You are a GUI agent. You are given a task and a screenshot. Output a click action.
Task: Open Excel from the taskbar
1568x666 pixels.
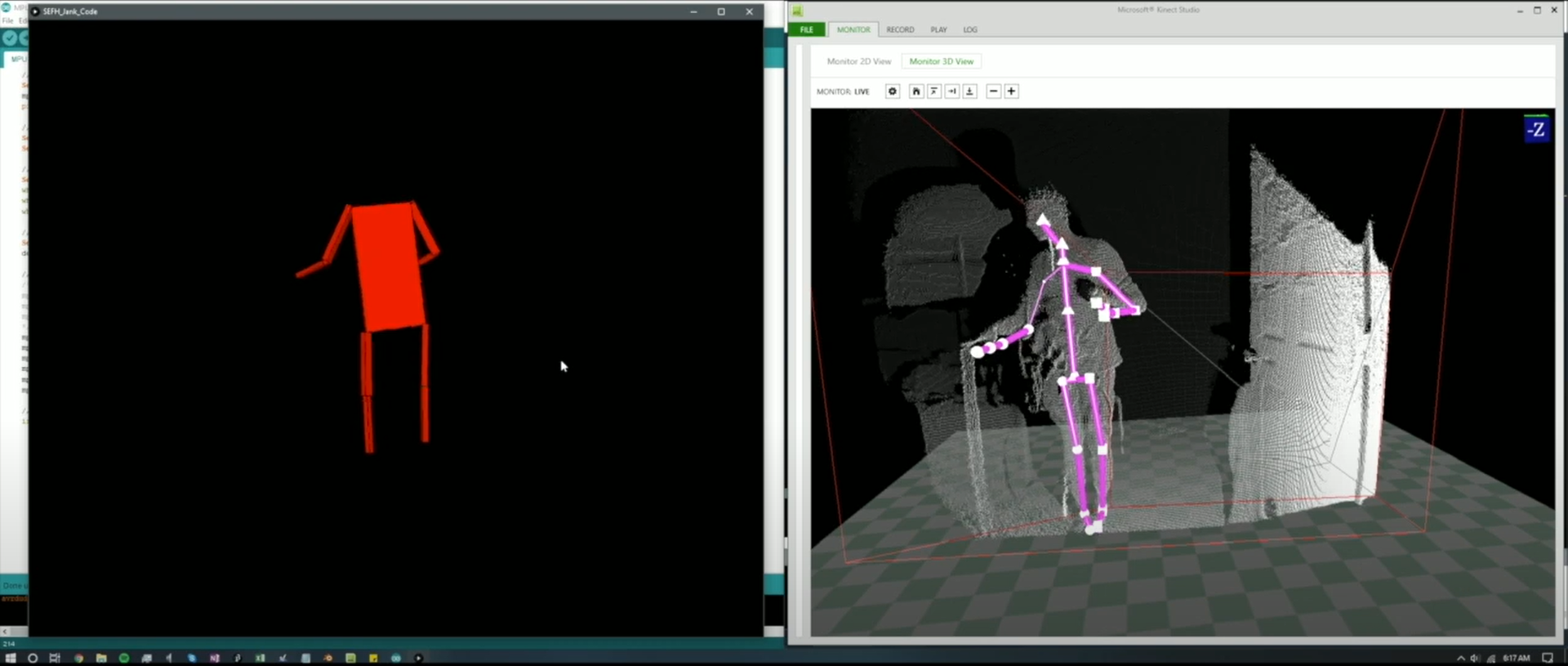260,658
